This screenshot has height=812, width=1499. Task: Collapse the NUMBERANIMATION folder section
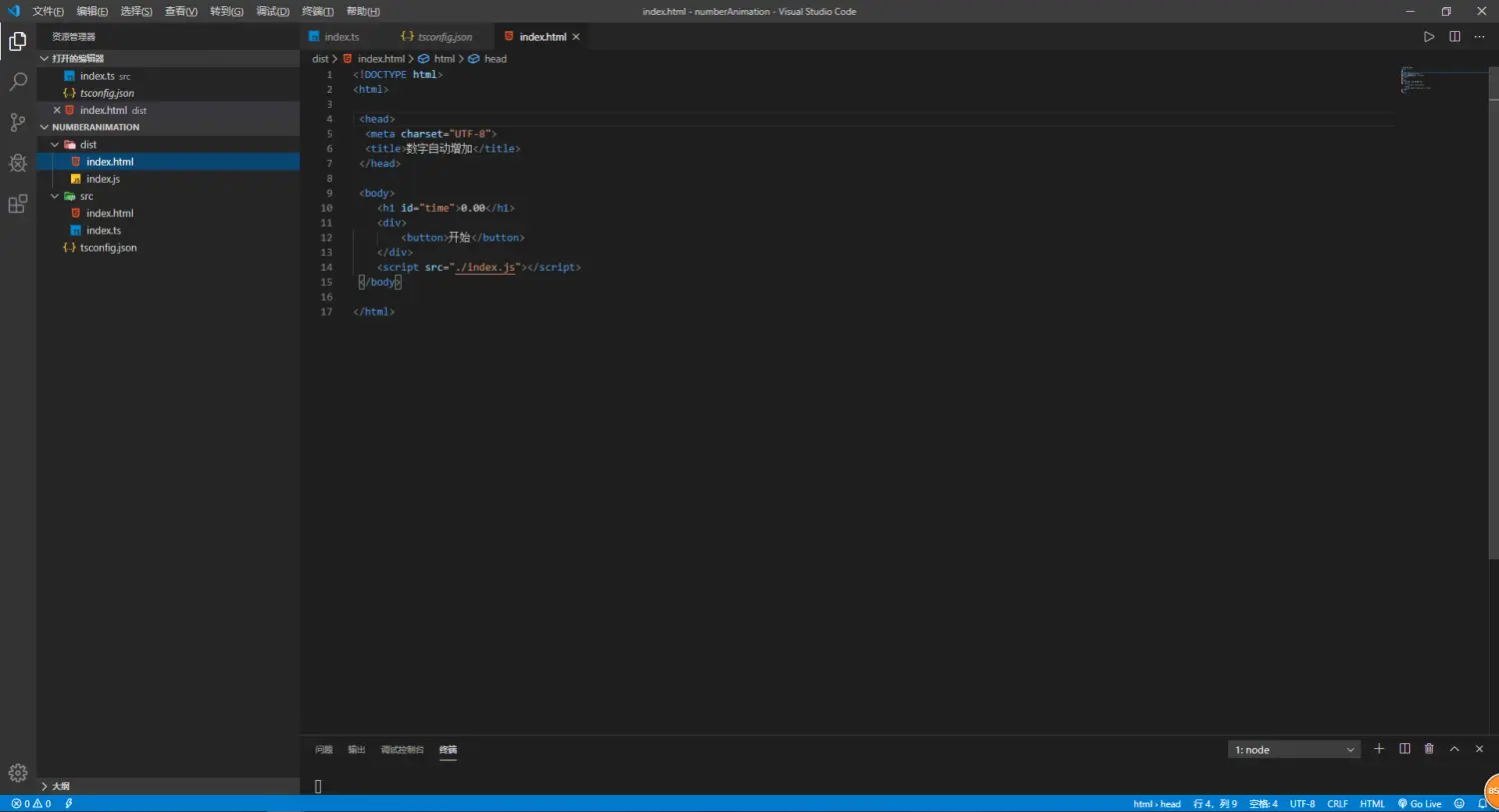tap(44, 127)
